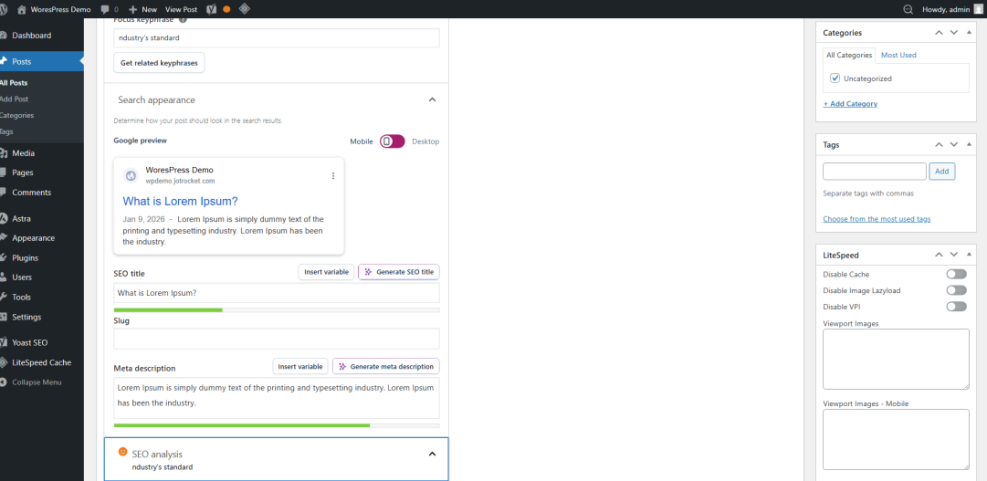Uncheck the Uncategorized category checkbox
This screenshot has height=481, width=987.
click(x=835, y=79)
